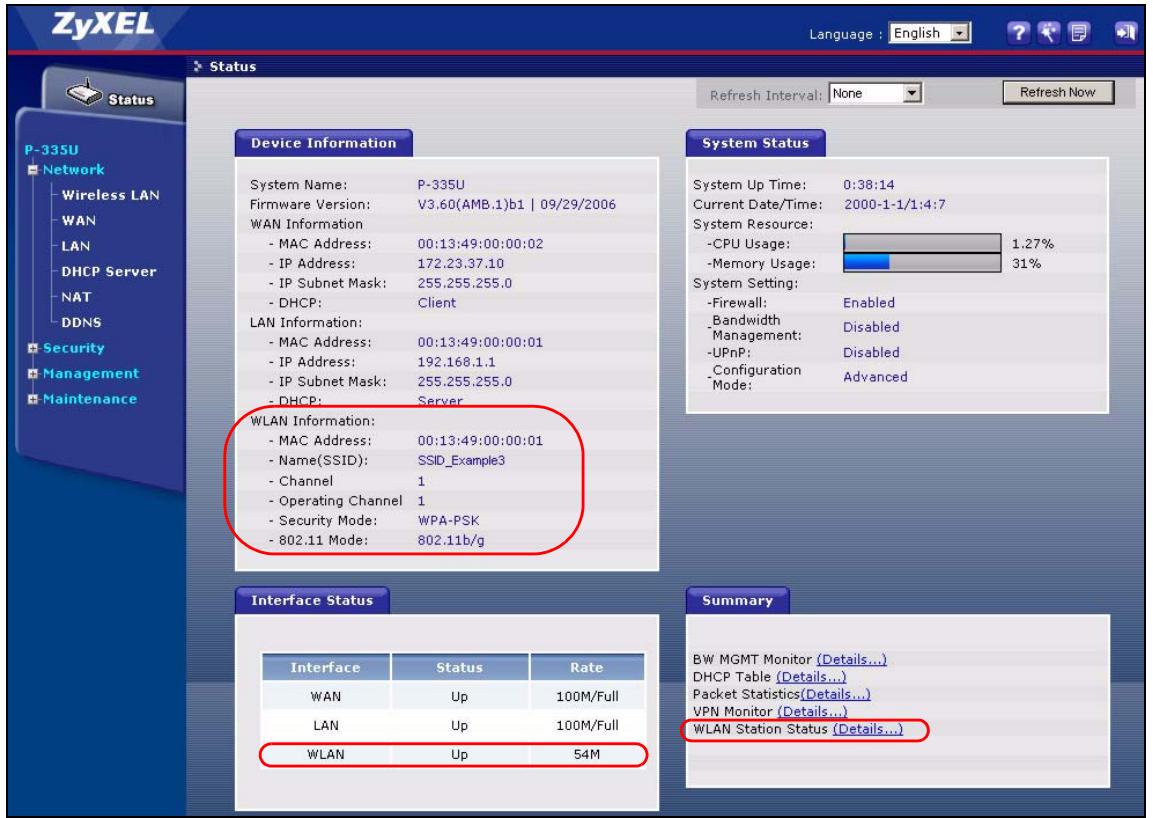Click the Interface column header

tap(326, 667)
